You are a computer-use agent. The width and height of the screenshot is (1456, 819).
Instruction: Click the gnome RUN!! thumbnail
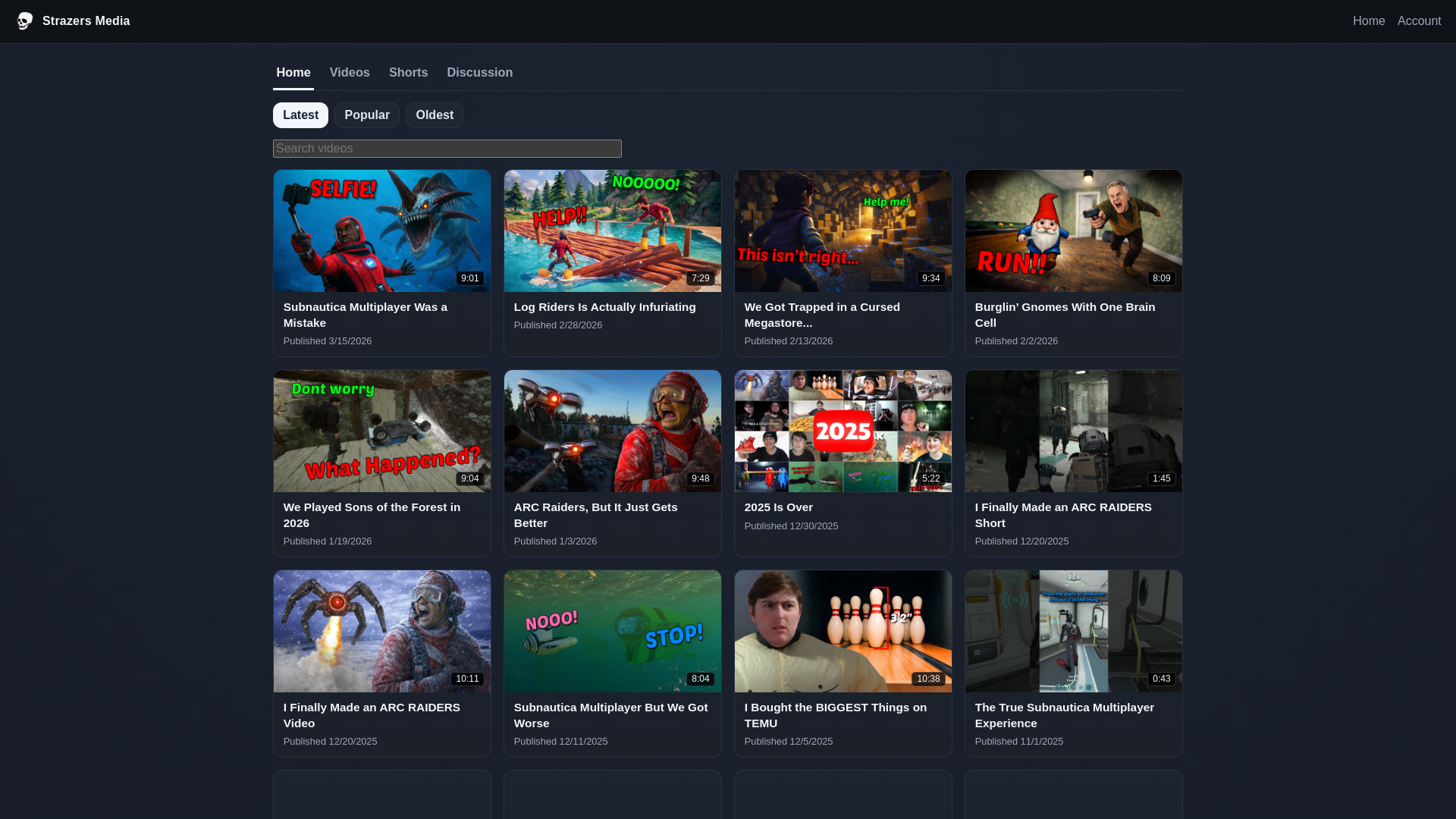1073,231
